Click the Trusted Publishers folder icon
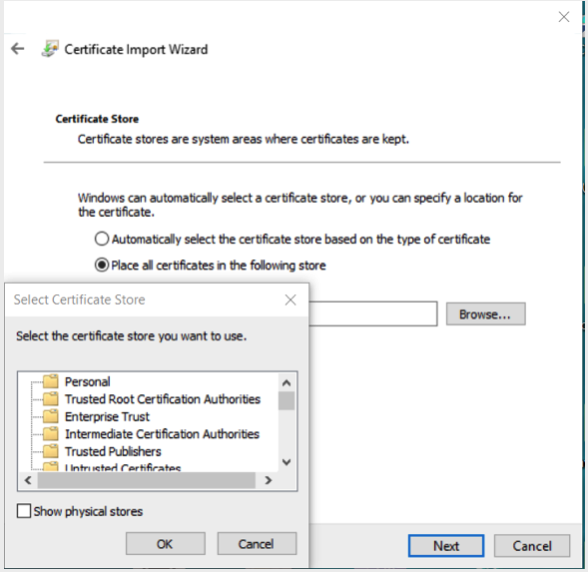Image resolution: width=588 pixels, height=572 pixels. coord(51,451)
